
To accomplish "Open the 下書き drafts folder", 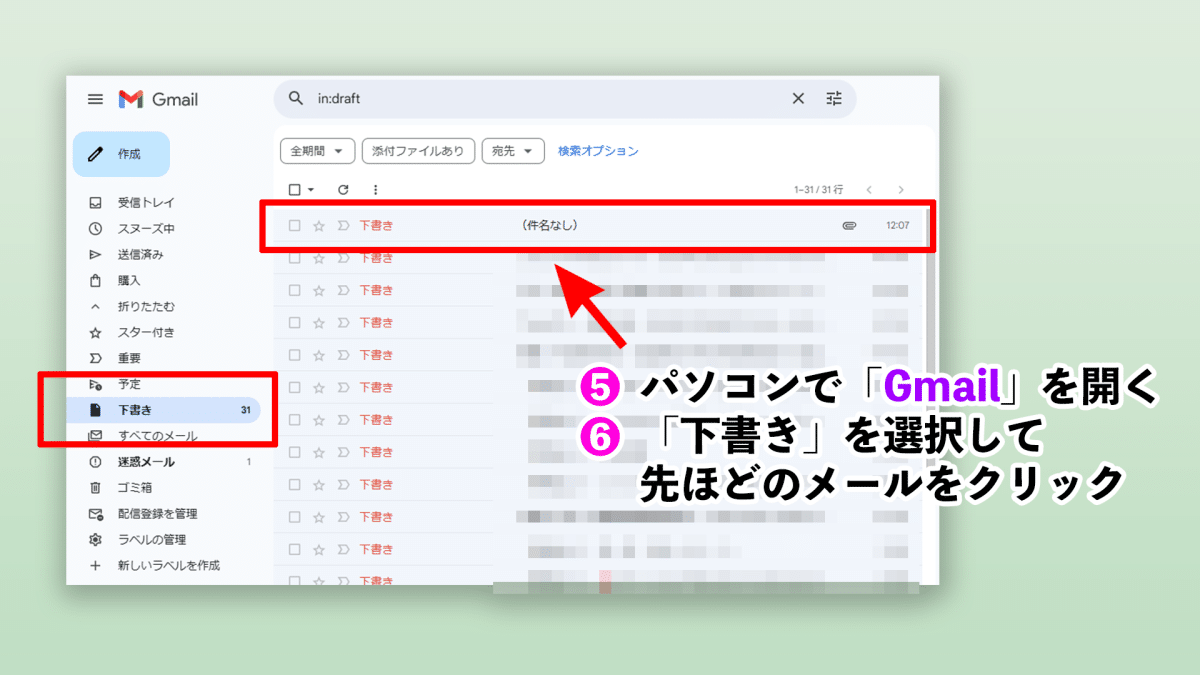I will [x=135, y=410].
